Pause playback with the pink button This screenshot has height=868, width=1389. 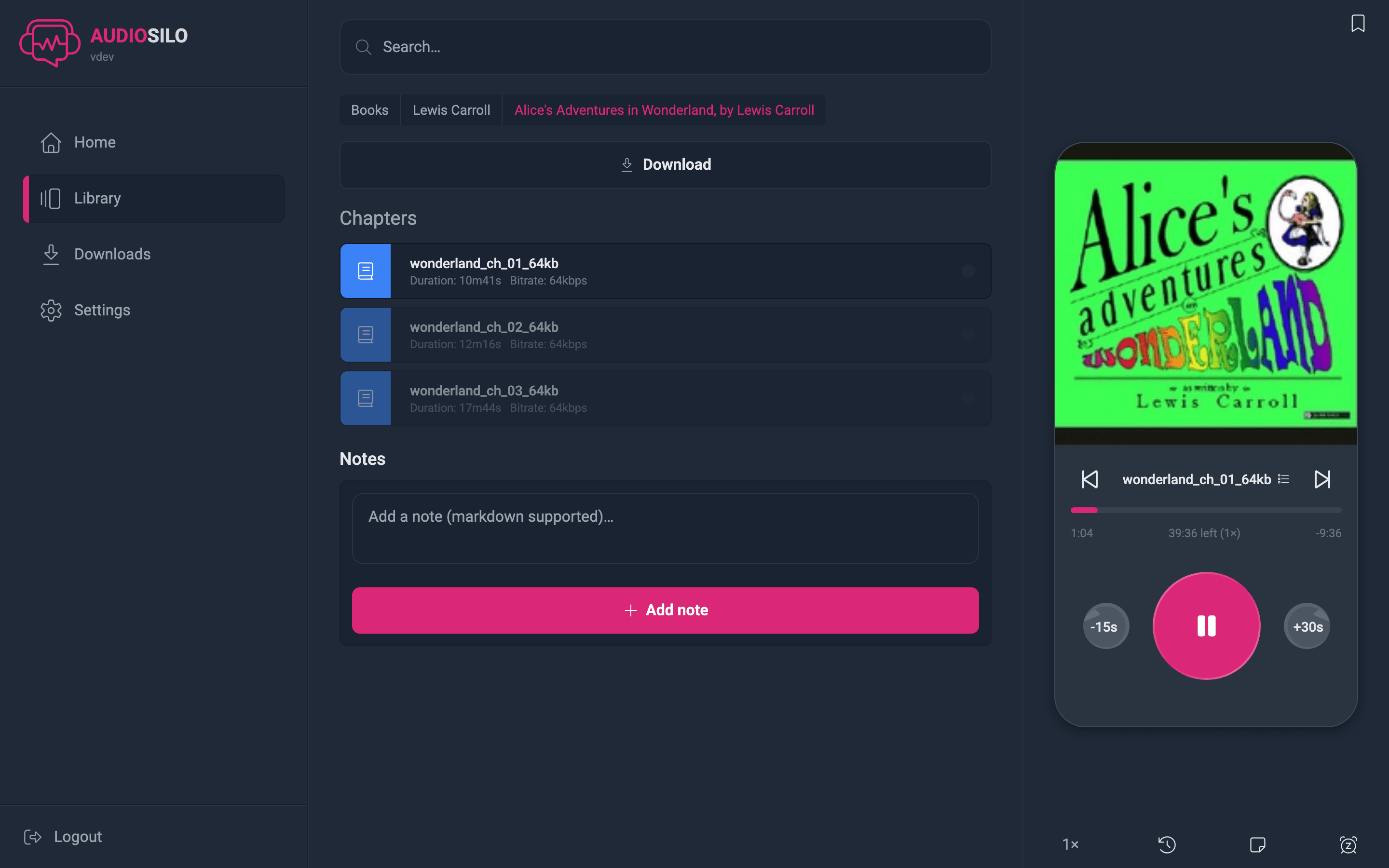(x=1207, y=626)
